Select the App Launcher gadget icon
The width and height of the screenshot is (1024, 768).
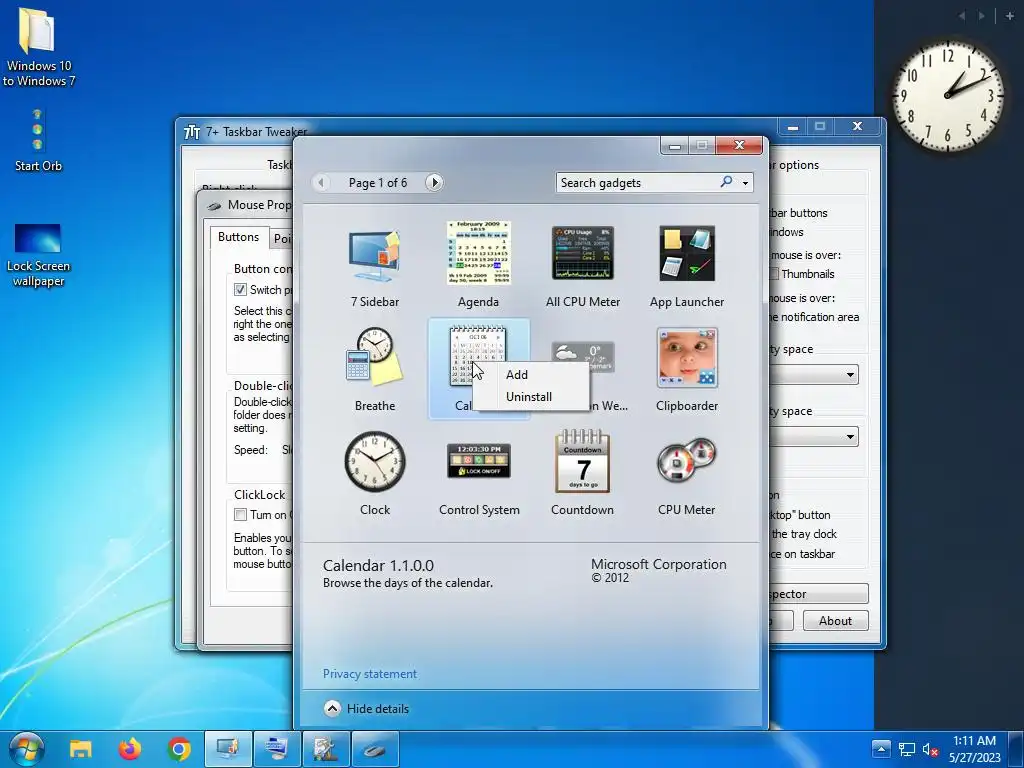pos(686,253)
